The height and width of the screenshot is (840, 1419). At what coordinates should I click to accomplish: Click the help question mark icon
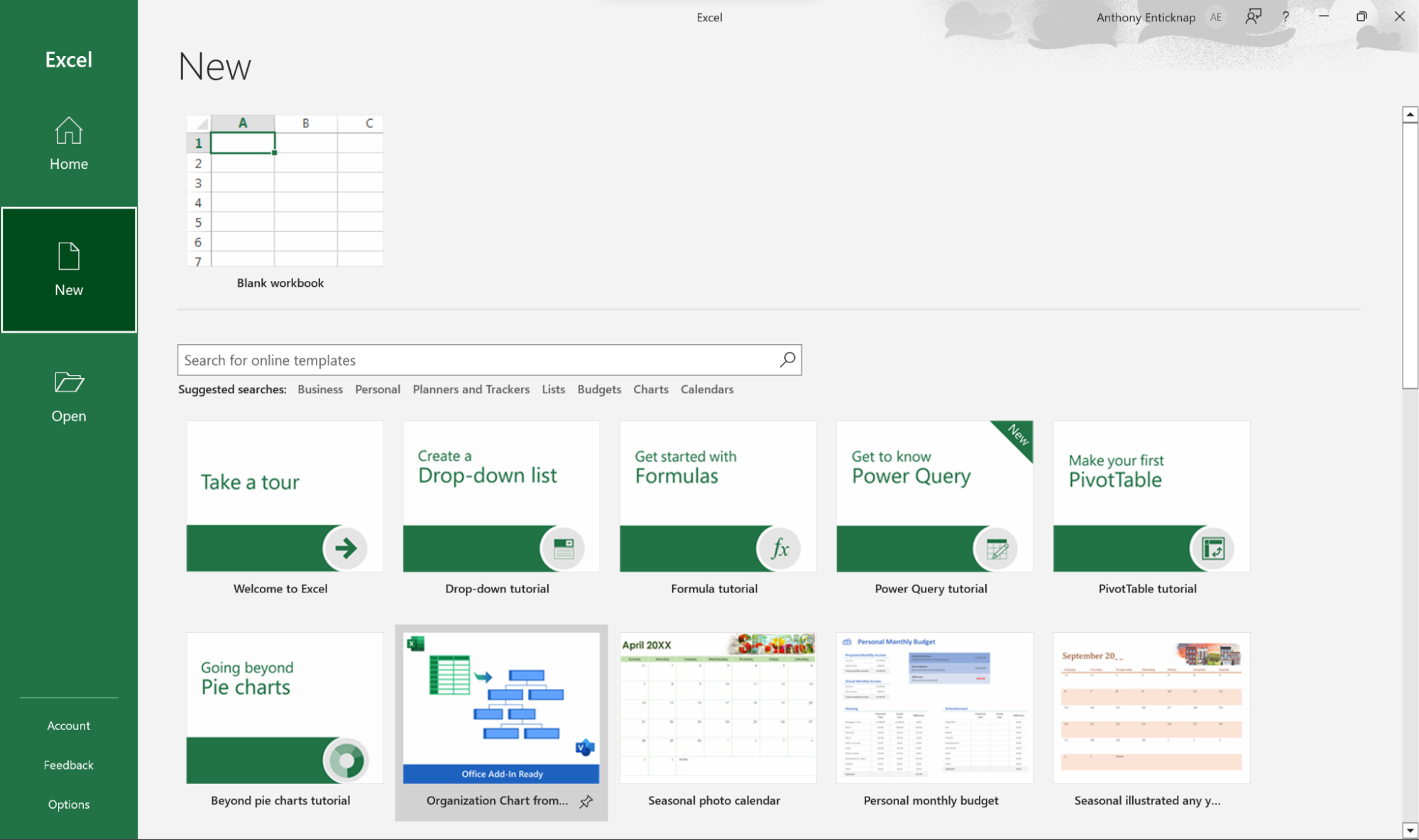tap(1286, 16)
